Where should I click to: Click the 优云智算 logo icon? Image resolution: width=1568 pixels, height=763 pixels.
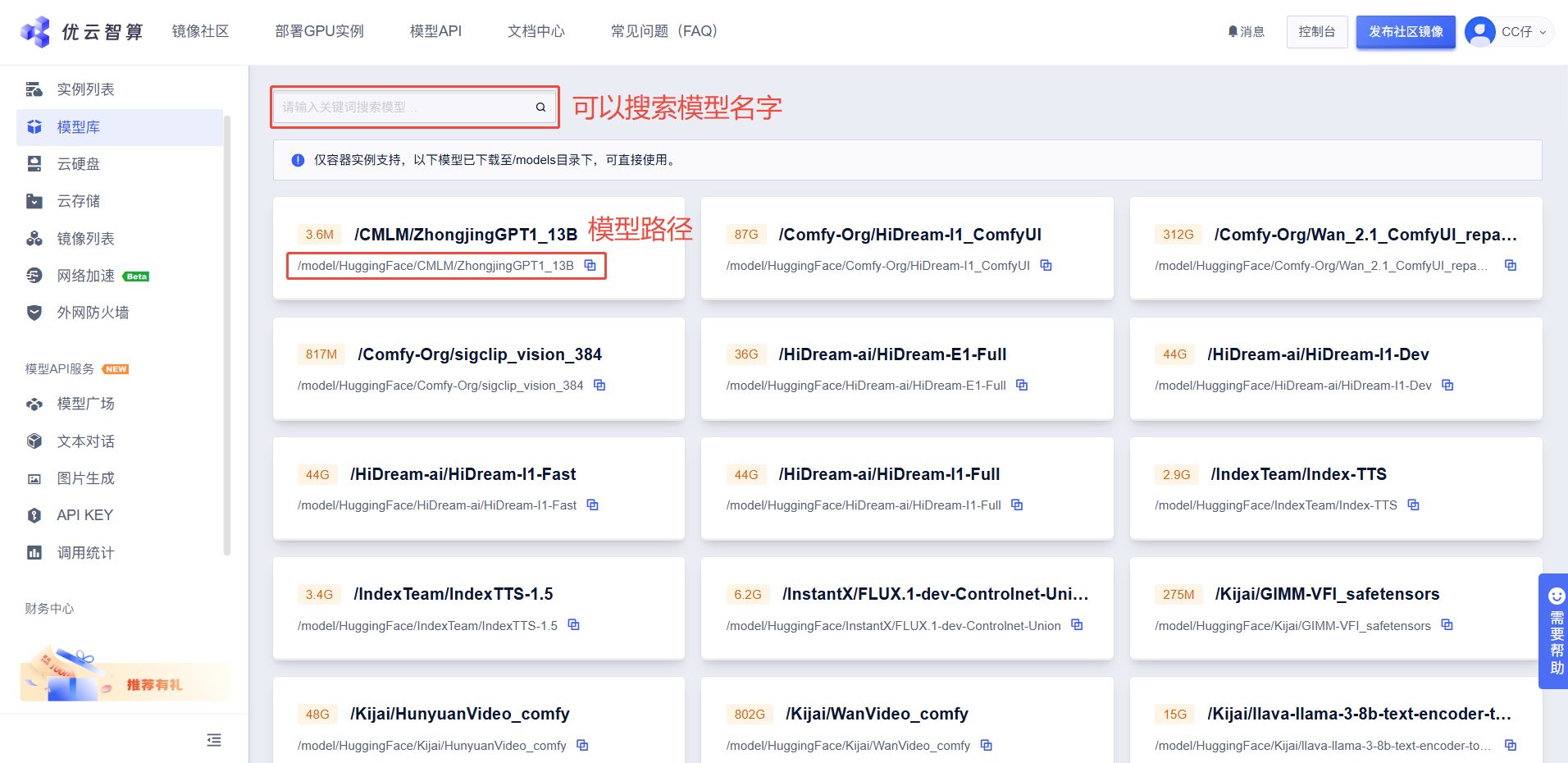(35, 32)
